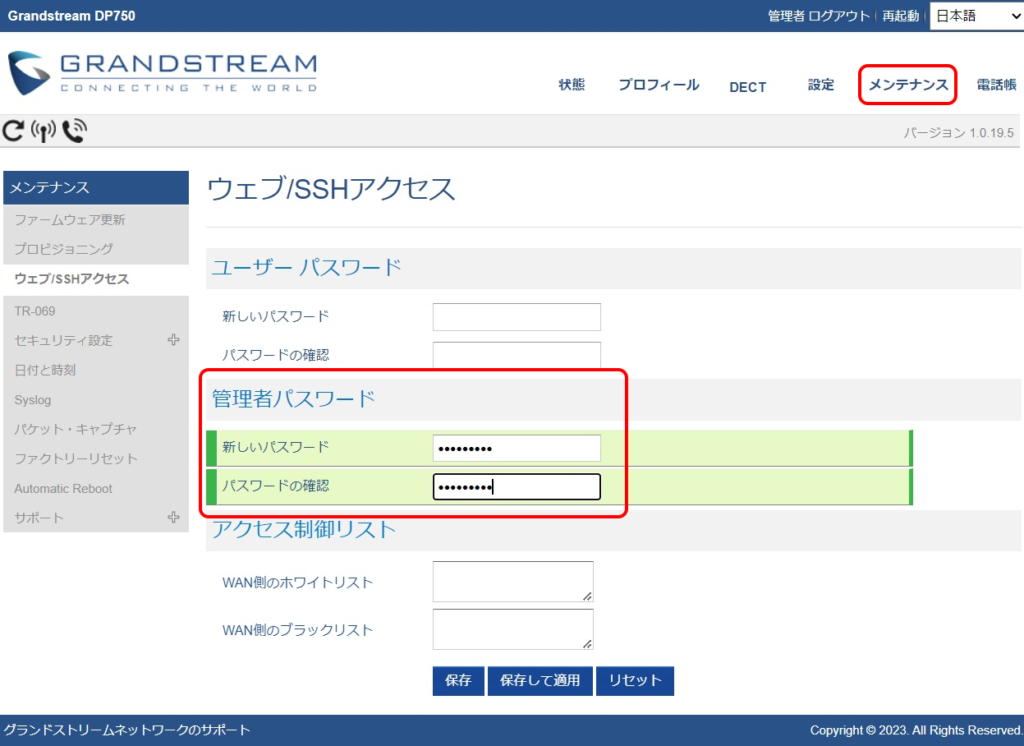This screenshot has height=746, width=1024.
Task: Click the Grandstream logo
Action: (x=162, y=72)
